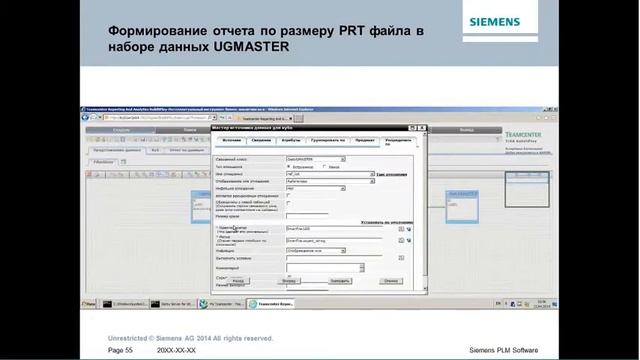This screenshot has width=640, height=360.
Task: Open the Источник tab in the wizard
Action: click(231, 140)
